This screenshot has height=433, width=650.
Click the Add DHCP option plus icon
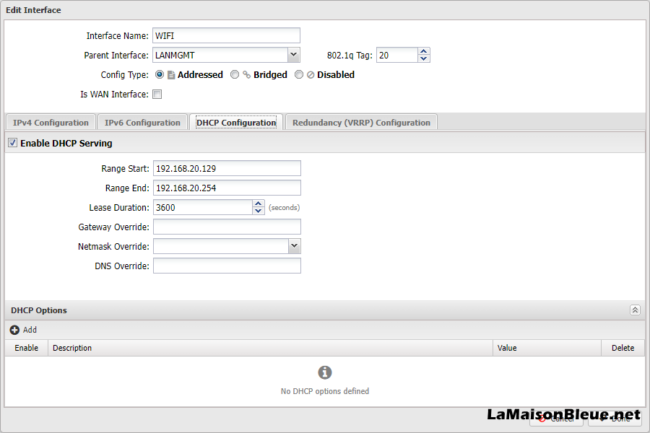15,329
